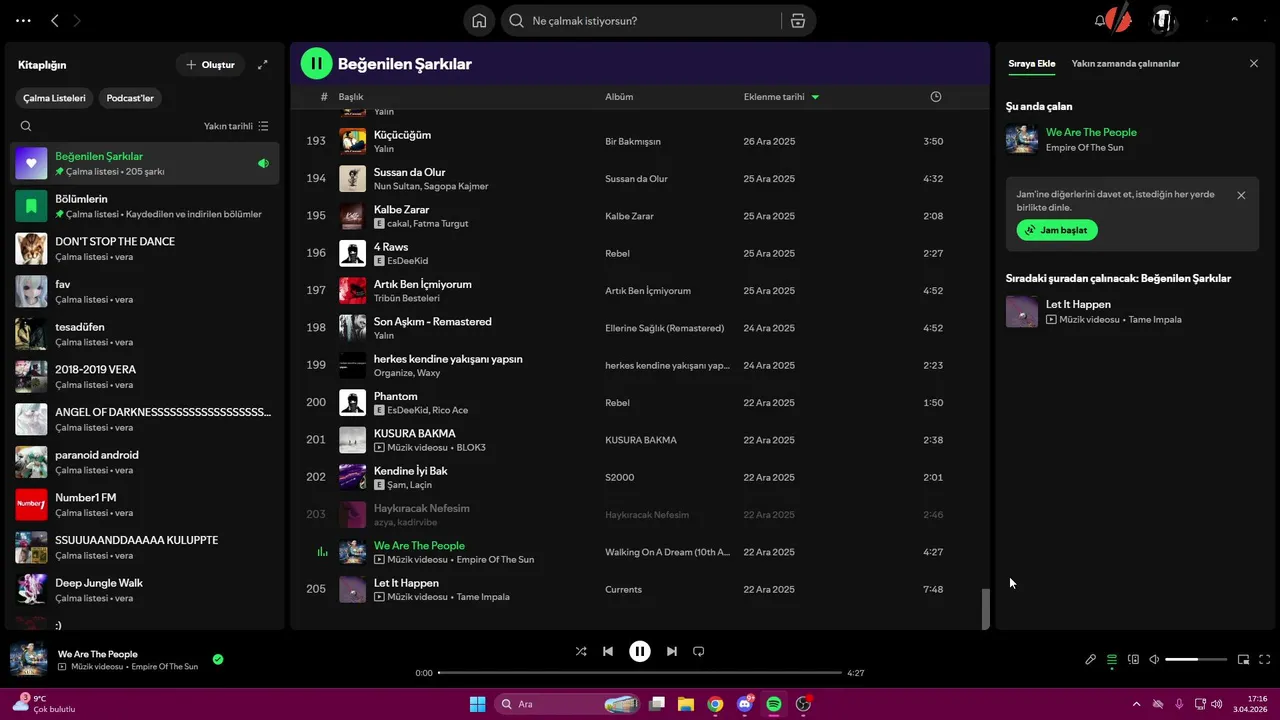Filter library by Çalma Listeleri
Viewport: 1280px width, 720px height.
(55, 98)
